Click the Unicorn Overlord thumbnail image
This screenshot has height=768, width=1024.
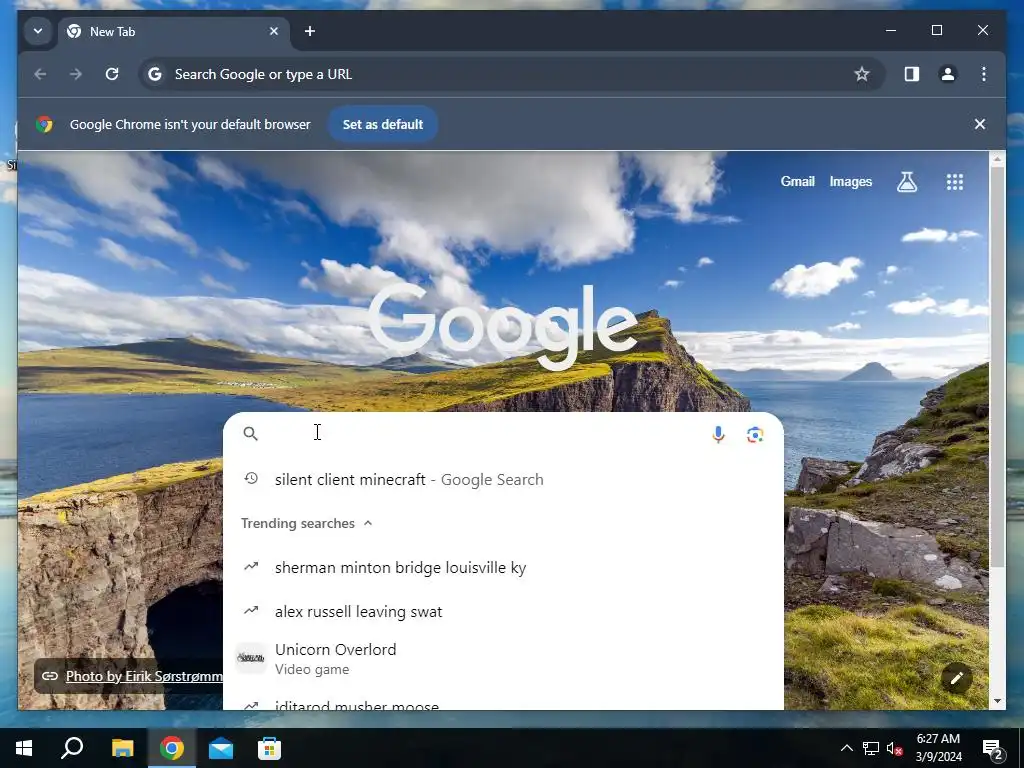tap(251, 658)
